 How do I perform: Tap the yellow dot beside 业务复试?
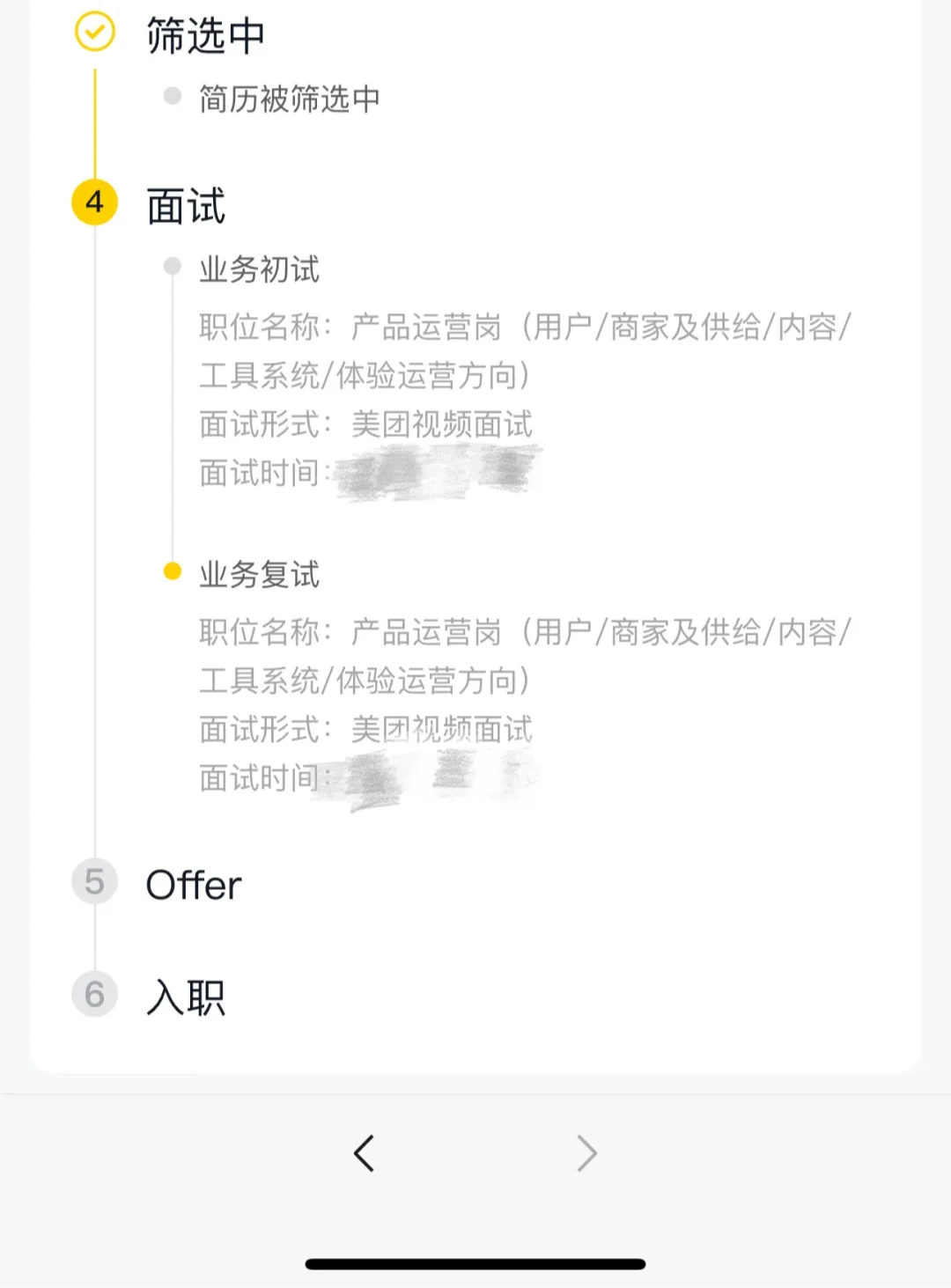[x=173, y=571]
